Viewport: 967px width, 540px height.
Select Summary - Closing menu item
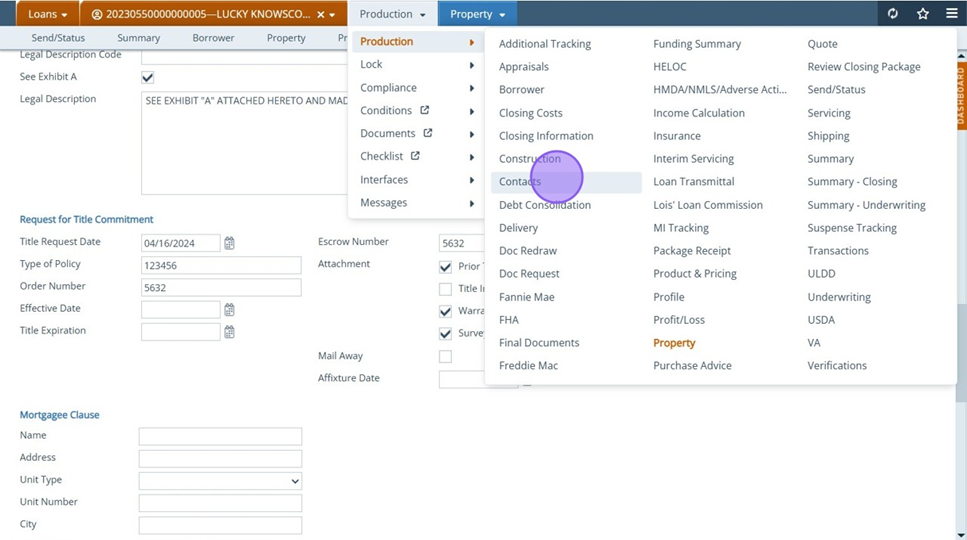point(852,182)
